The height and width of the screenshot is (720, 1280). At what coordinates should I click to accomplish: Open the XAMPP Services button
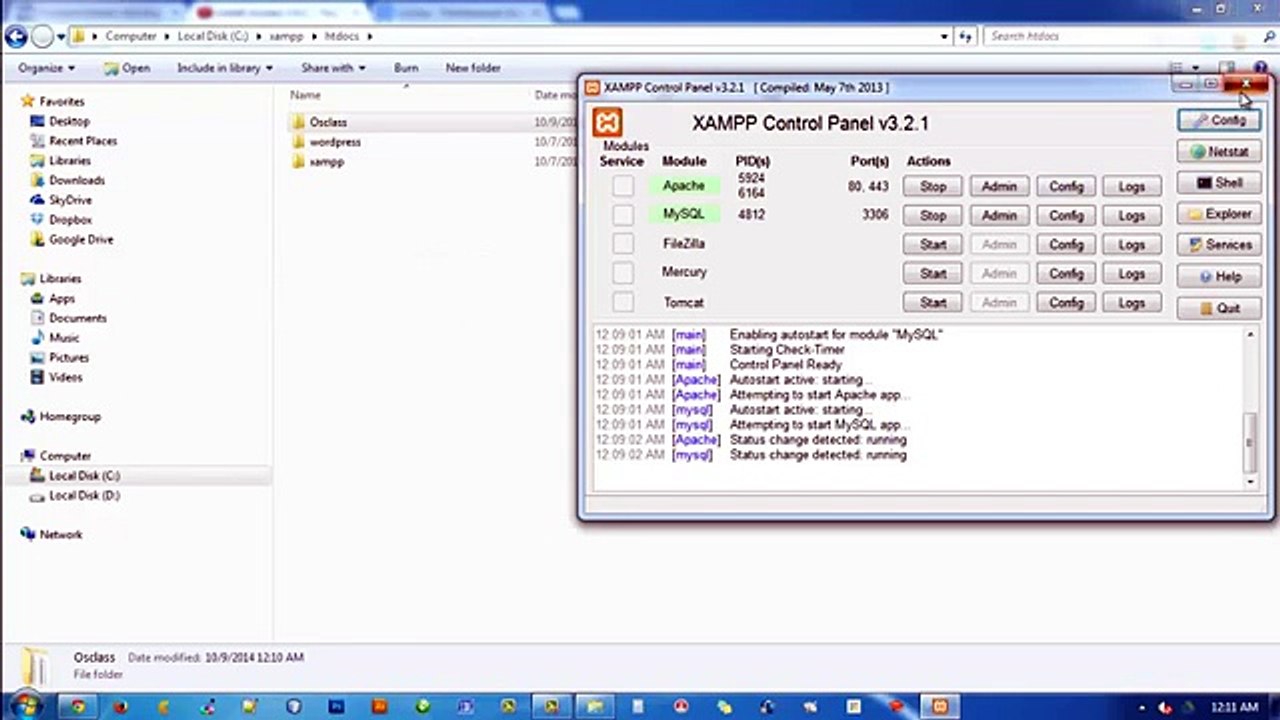pos(1219,245)
